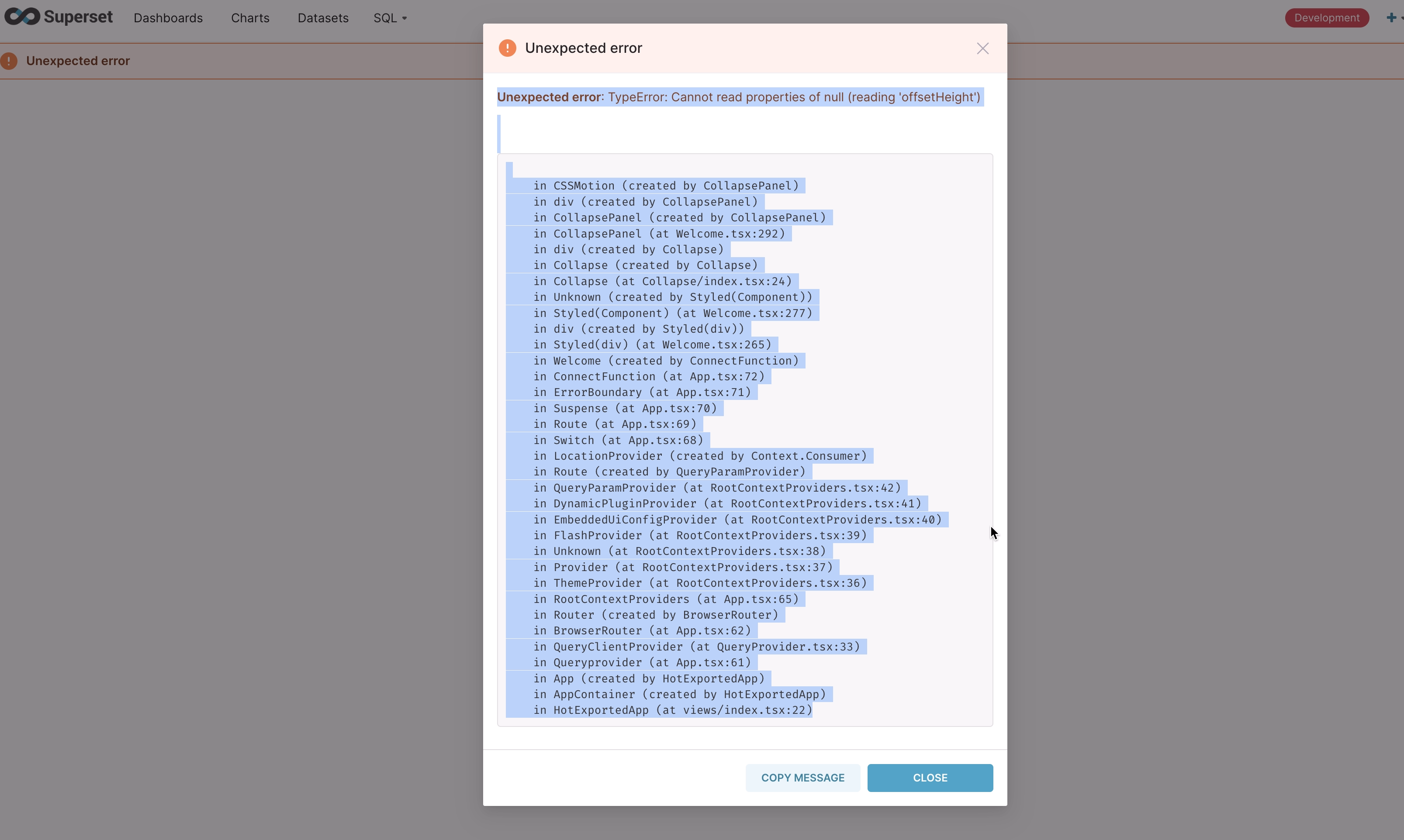
Task: Click the TypeError offsetHeight message text
Action: pos(793,97)
